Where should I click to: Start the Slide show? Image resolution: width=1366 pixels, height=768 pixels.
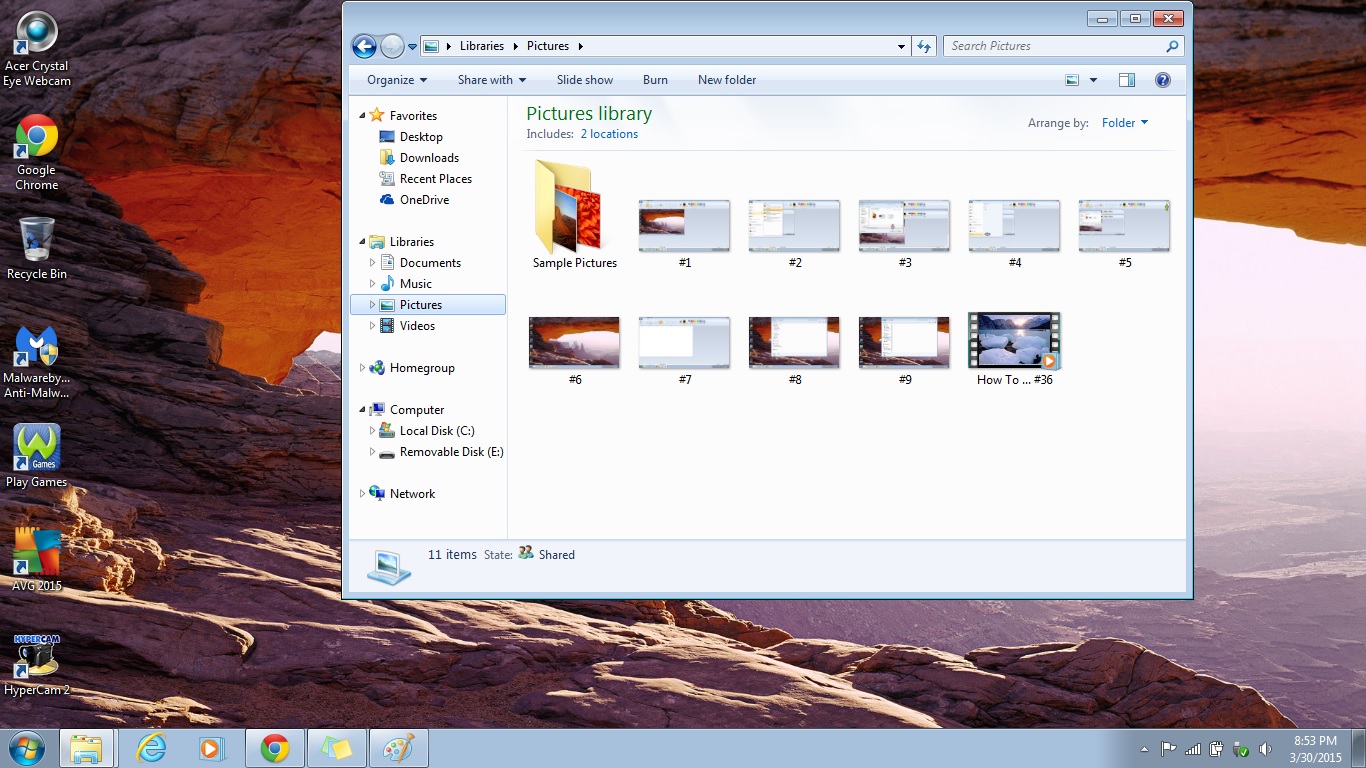click(585, 80)
